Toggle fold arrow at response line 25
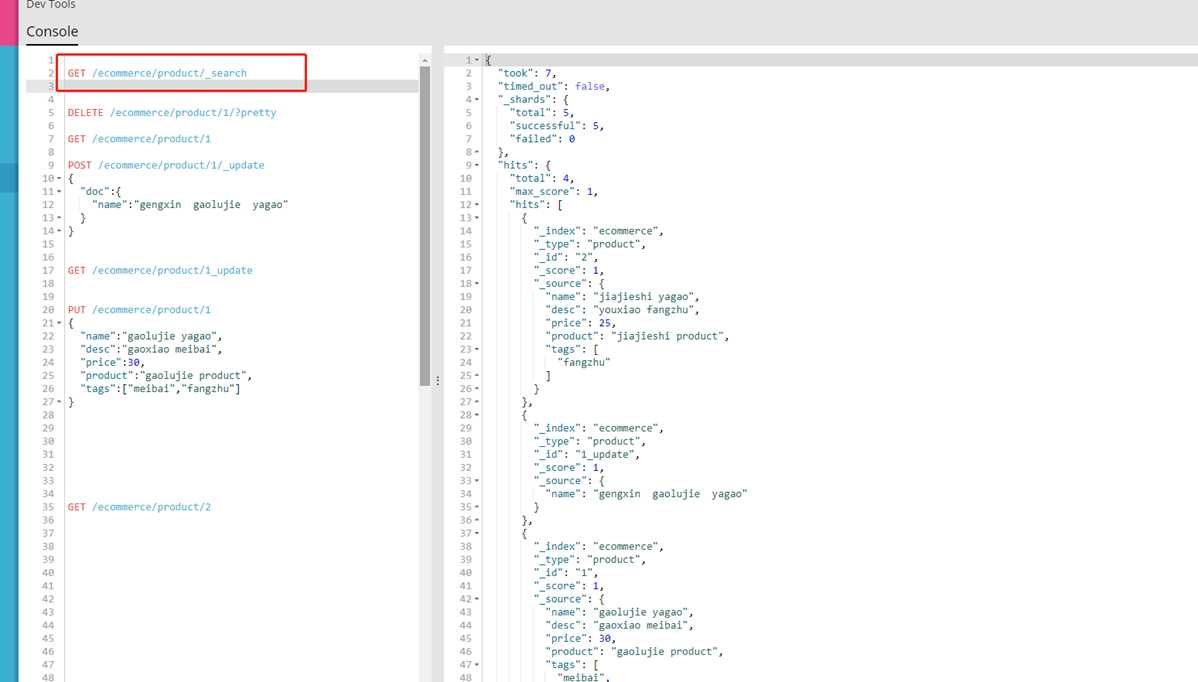Image resolution: width=1198 pixels, height=682 pixels. 478,376
